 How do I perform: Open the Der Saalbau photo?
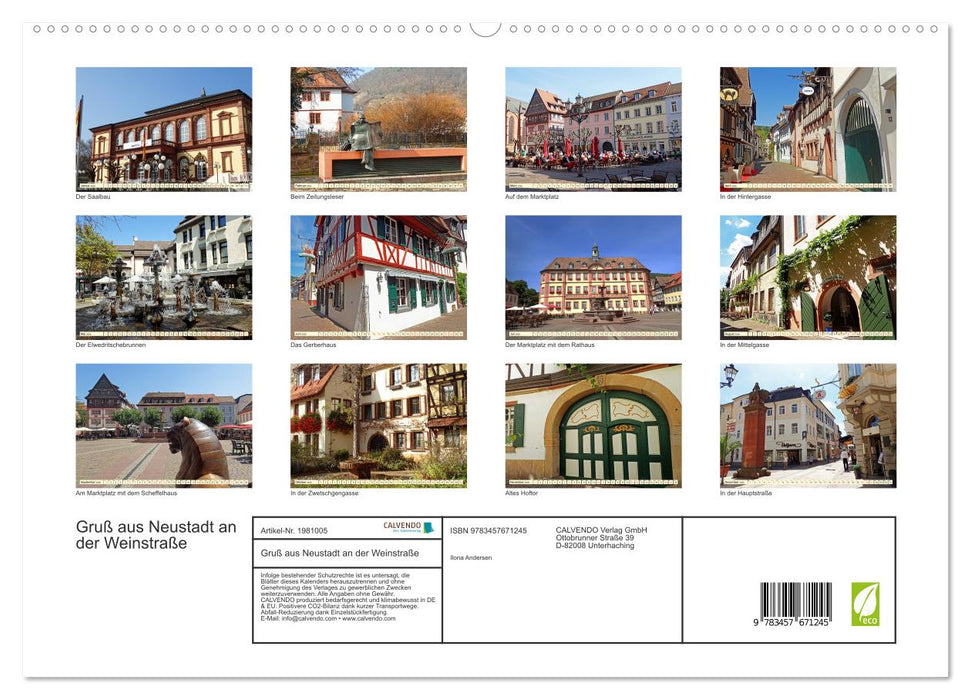coord(164,129)
